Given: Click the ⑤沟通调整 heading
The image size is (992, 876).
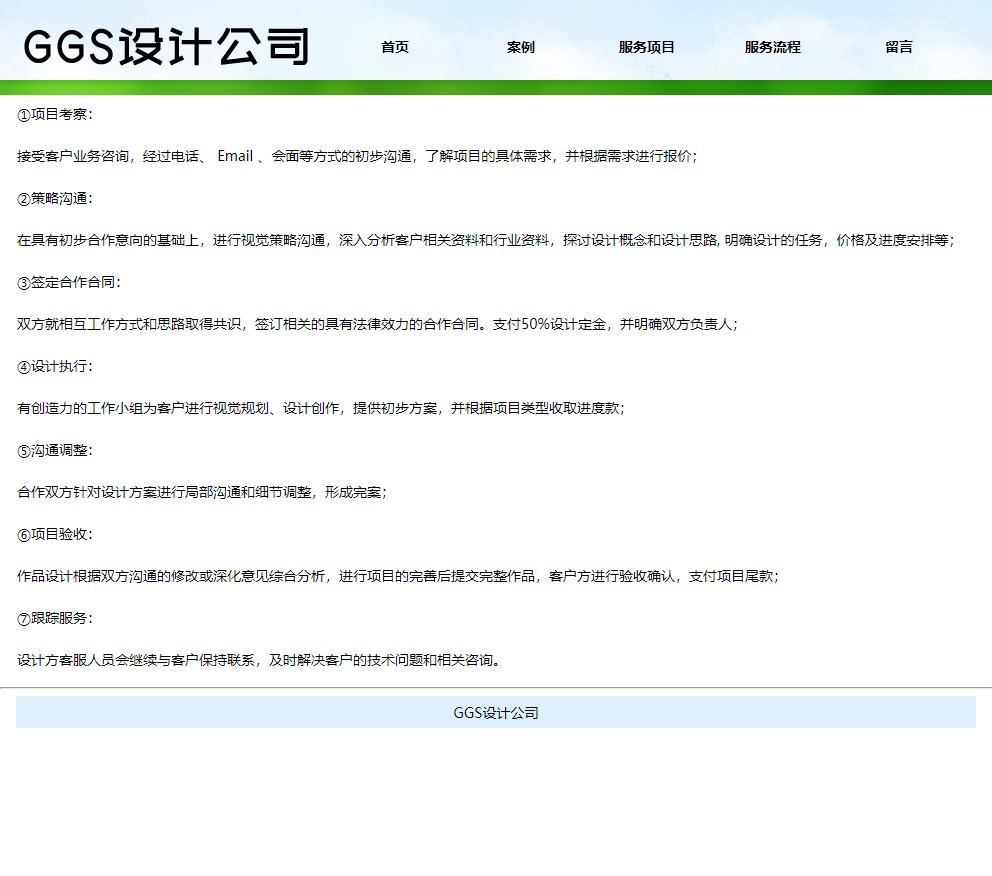Looking at the screenshot, I should pos(55,450).
